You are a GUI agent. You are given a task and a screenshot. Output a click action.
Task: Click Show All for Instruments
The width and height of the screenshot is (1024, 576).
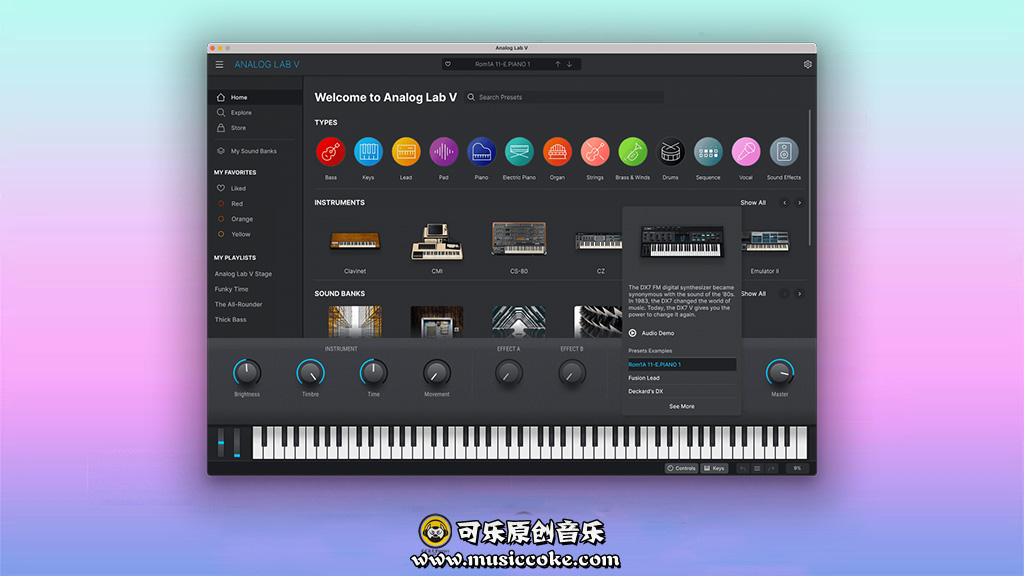click(753, 202)
